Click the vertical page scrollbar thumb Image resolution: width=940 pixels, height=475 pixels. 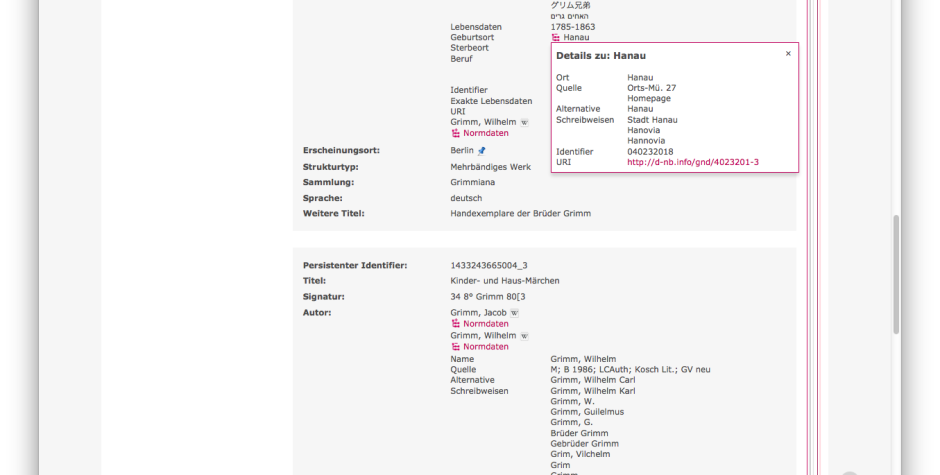896,274
